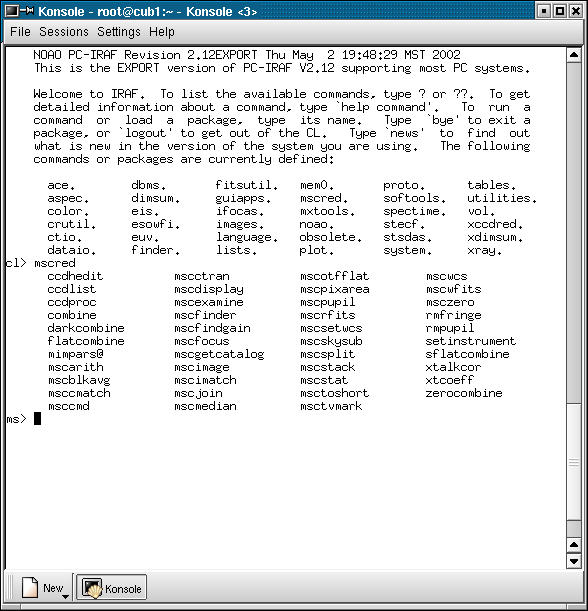This screenshot has width=588, height=611.
Task: Click the 'xtalkcor' task name
Action: (453, 367)
